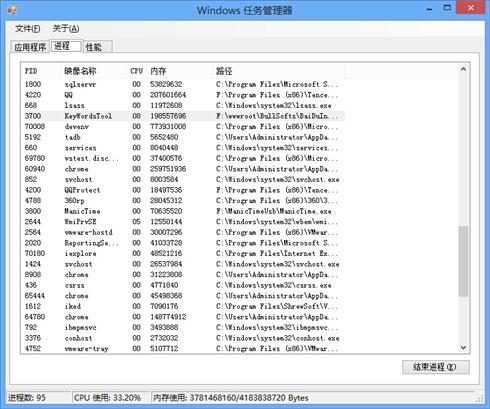The width and height of the screenshot is (490, 409).
Task: Click the 结束进程 button
Action: tap(436, 367)
